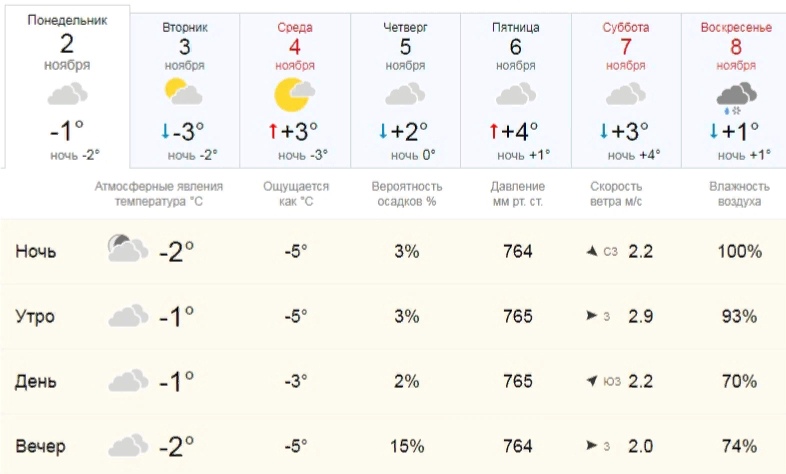Click the rain and snow cloud icon on Sunday

click(736, 98)
